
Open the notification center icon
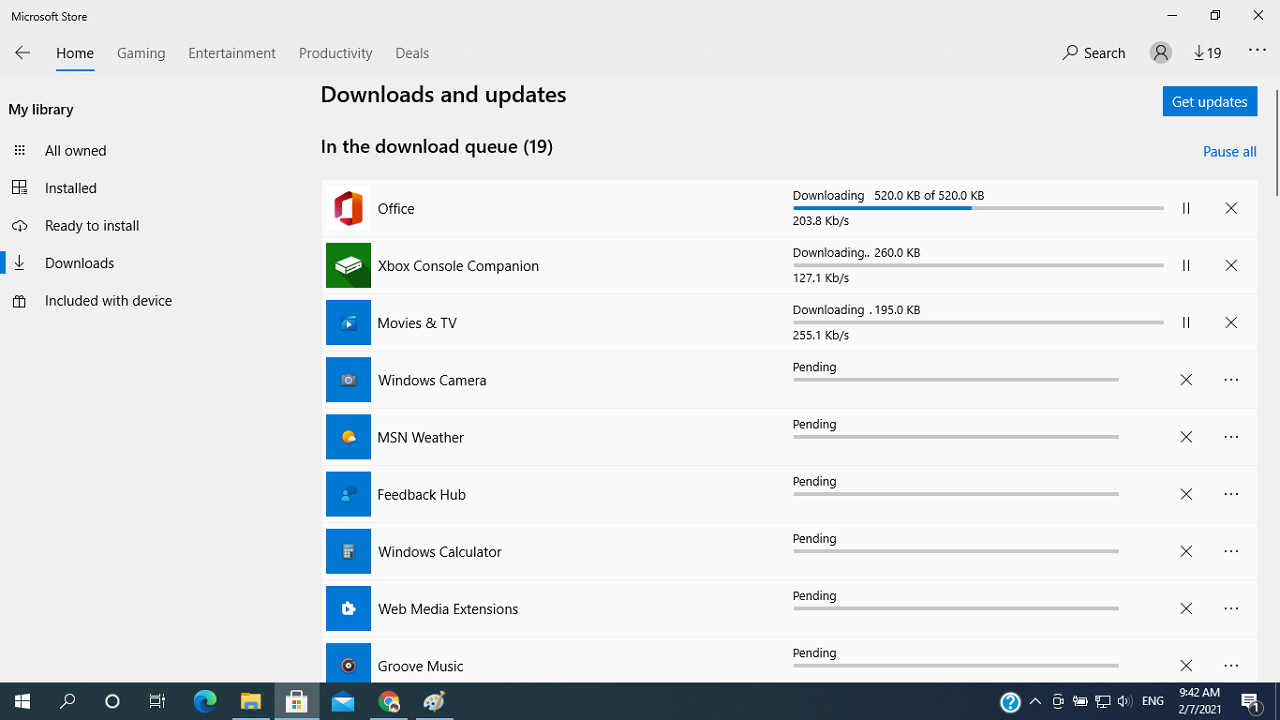click(1251, 701)
